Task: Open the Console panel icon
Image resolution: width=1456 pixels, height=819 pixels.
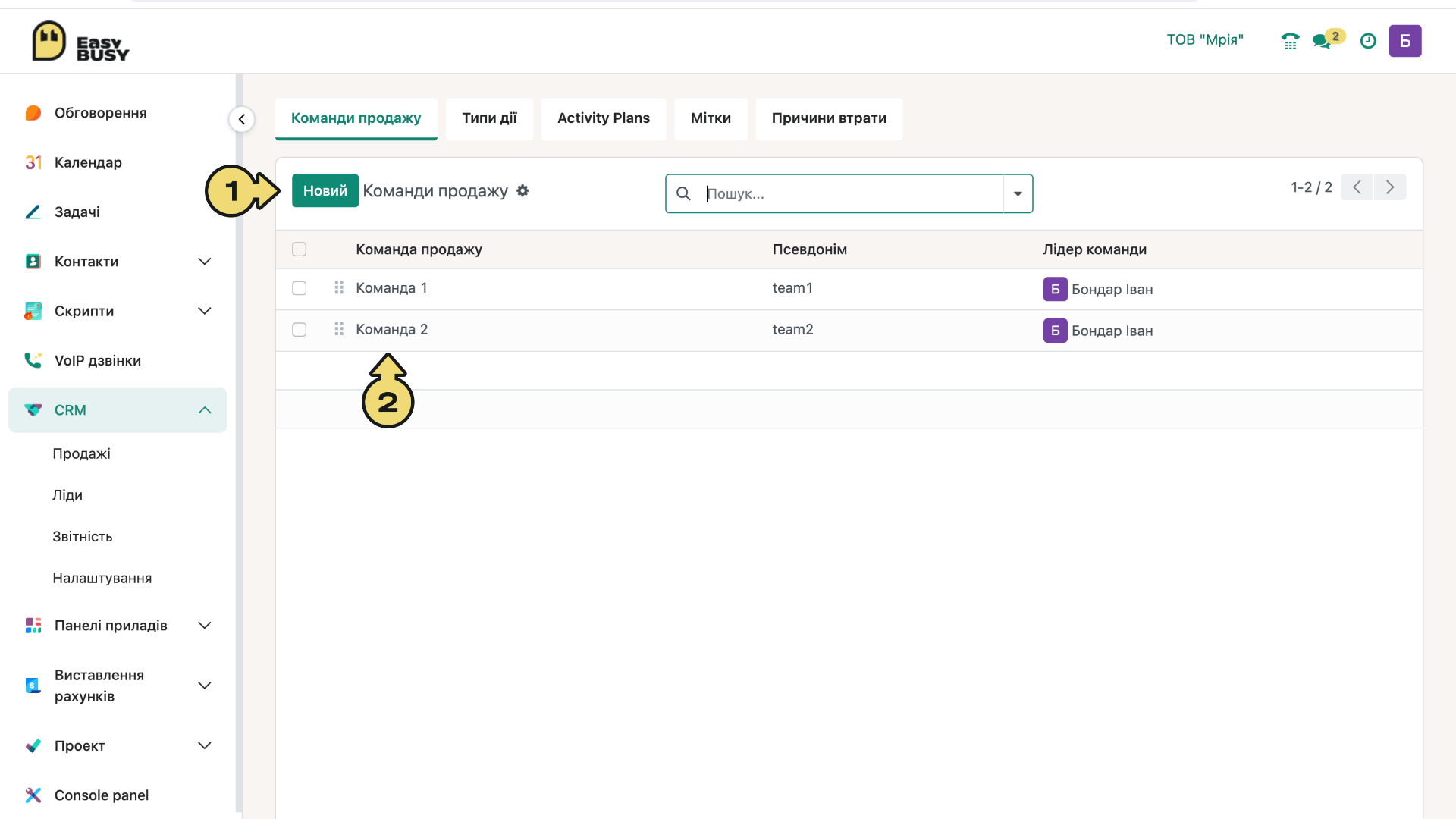Action: click(33, 795)
